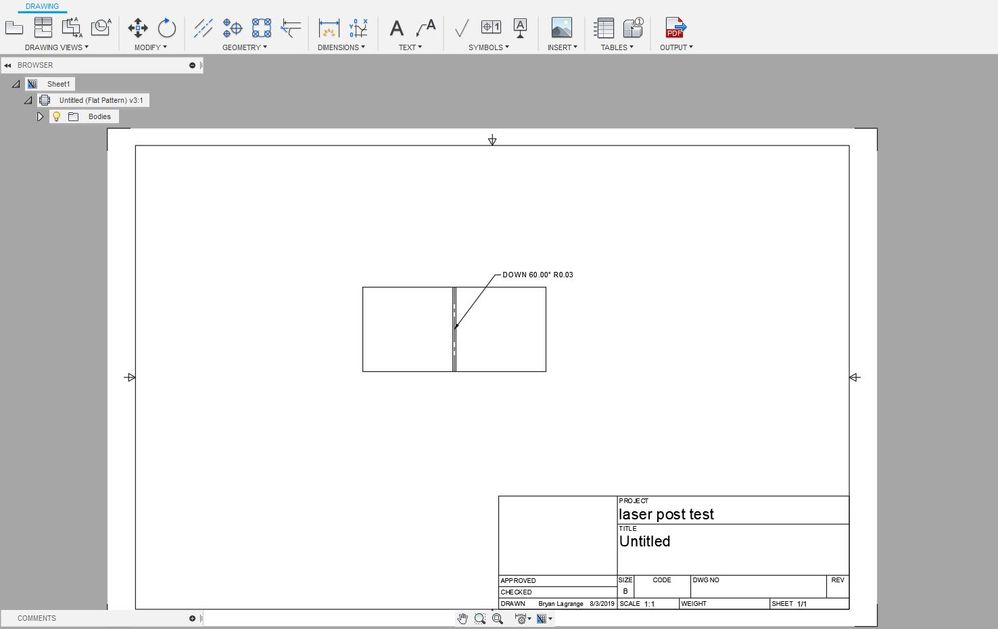Open the MODIFY dropdown menu
This screenshot has height=629, width=998.
coord(151,47)
